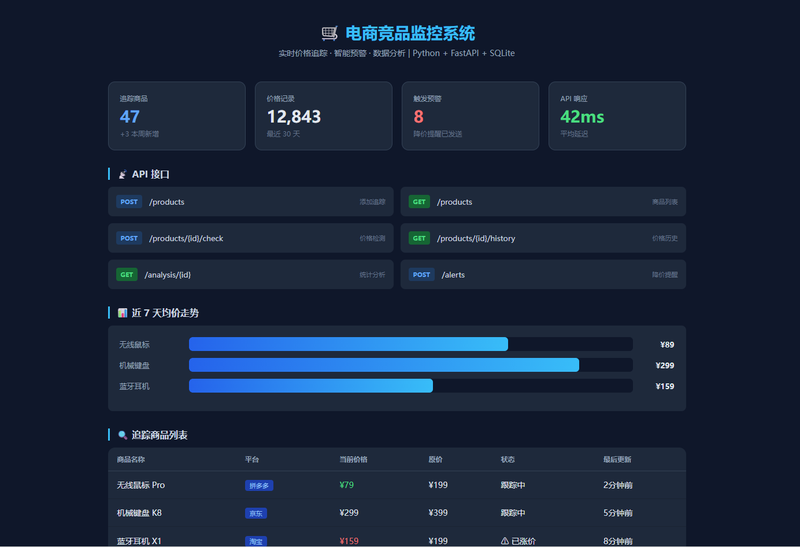Click the icon next to the API 接口 heading

pyautogui.click(x=122, y=175)
